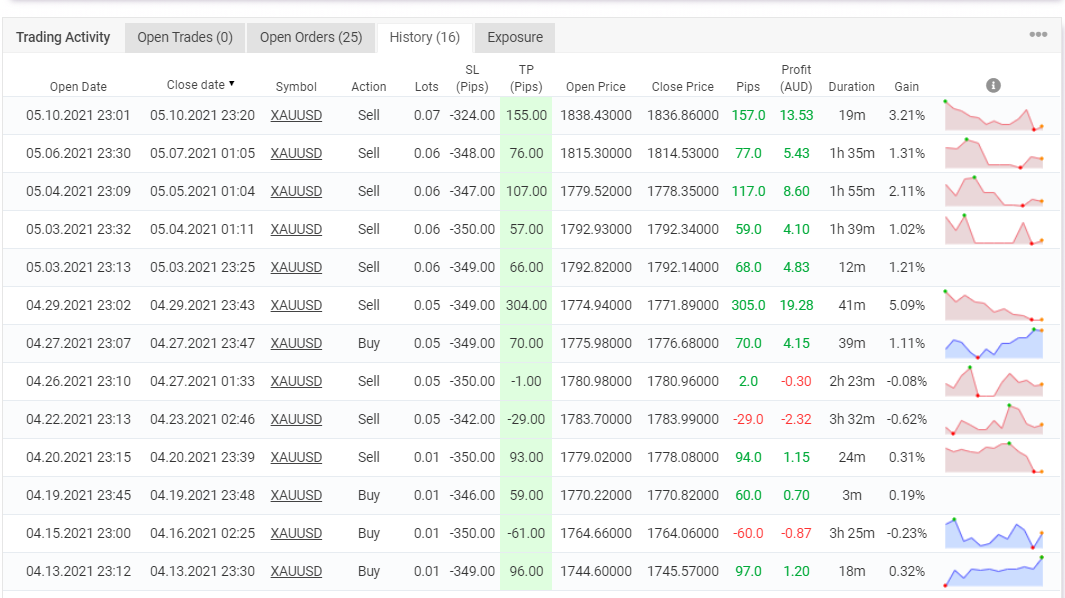Screen dimensions: 1065x598
Task: View blue sparkline for 1.11% gain trade
Action: click(x=994, y=344)
